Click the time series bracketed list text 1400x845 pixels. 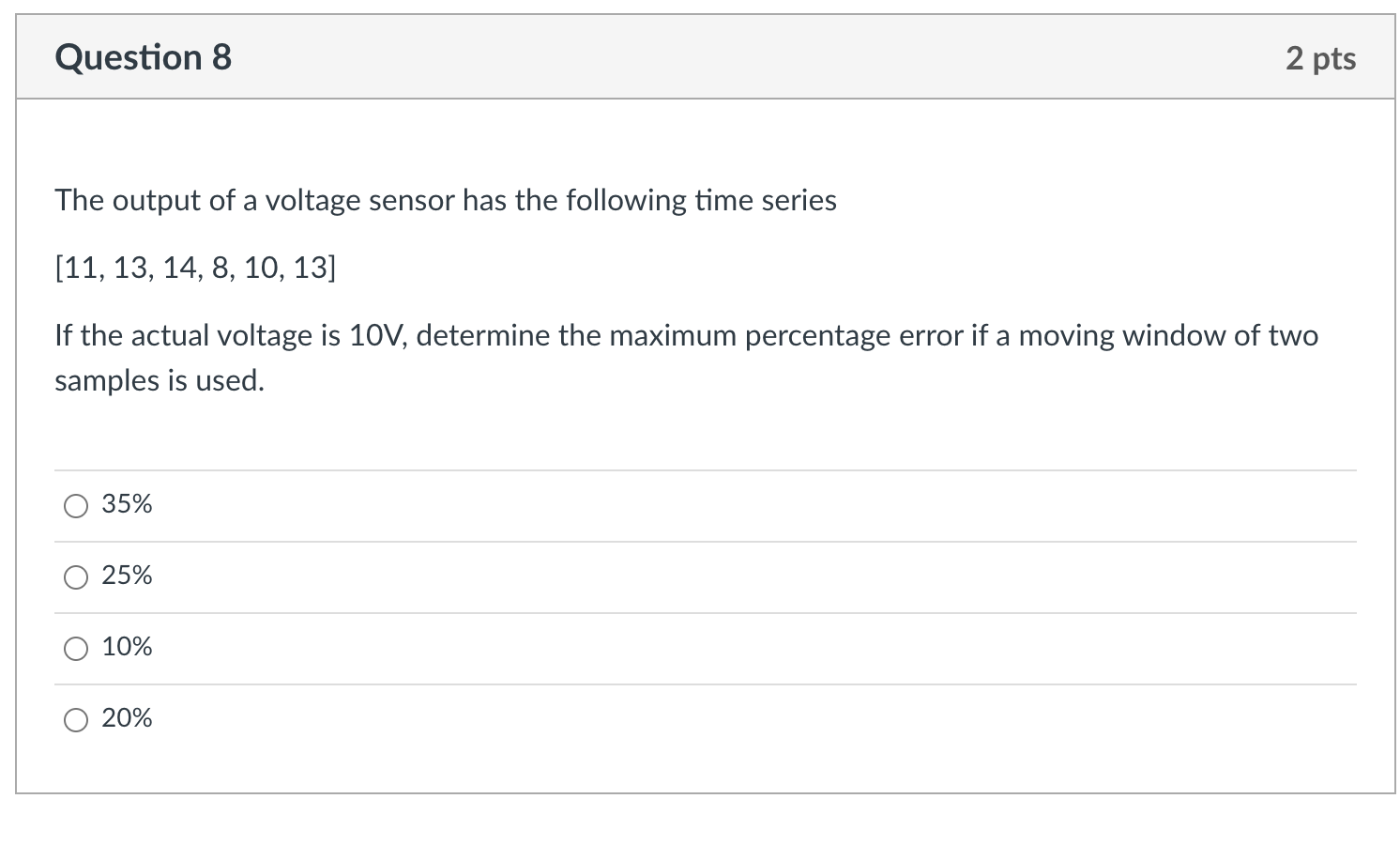coord(195,269)
